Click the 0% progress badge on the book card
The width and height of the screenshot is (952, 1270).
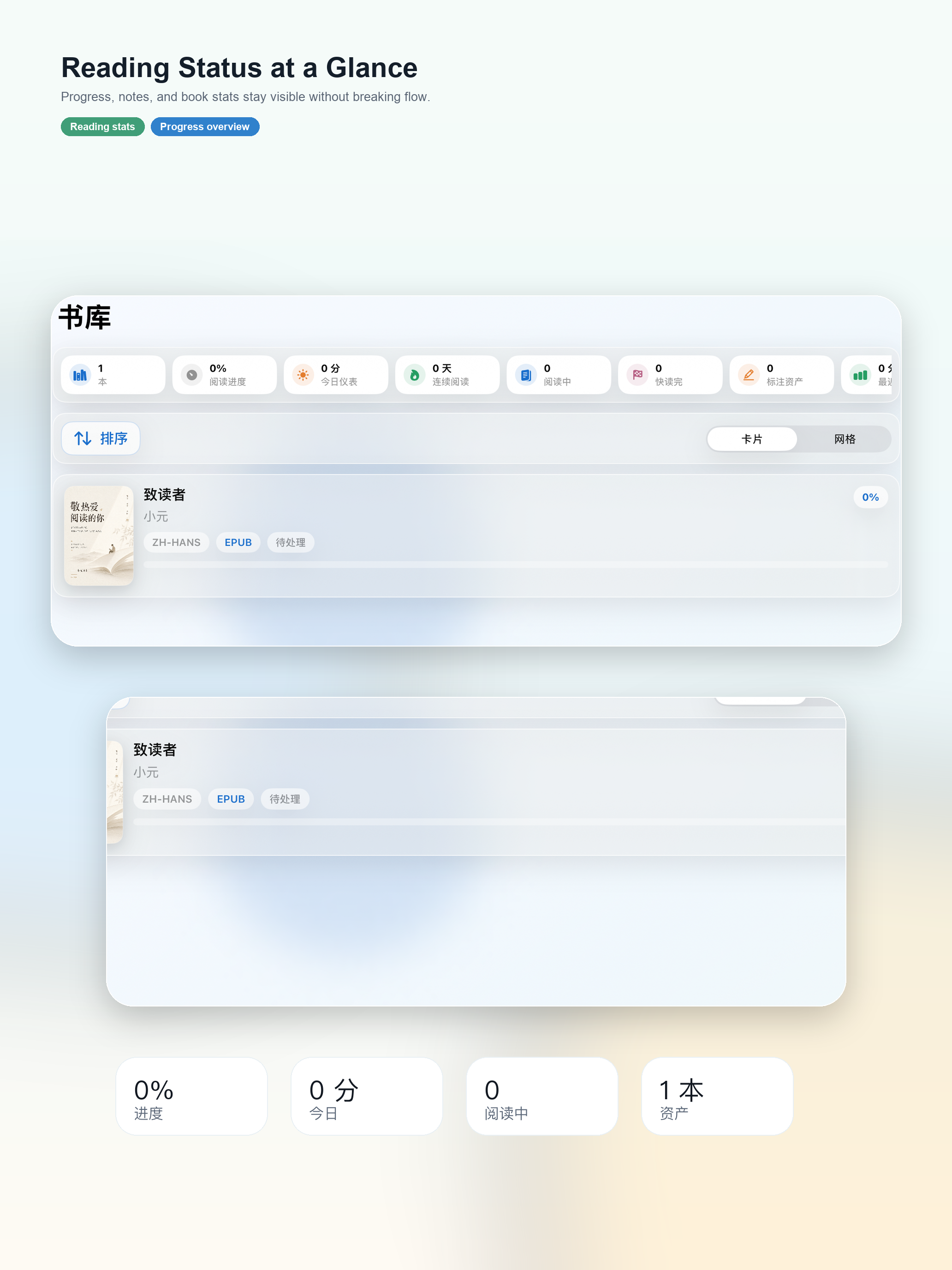click(870, 497)
